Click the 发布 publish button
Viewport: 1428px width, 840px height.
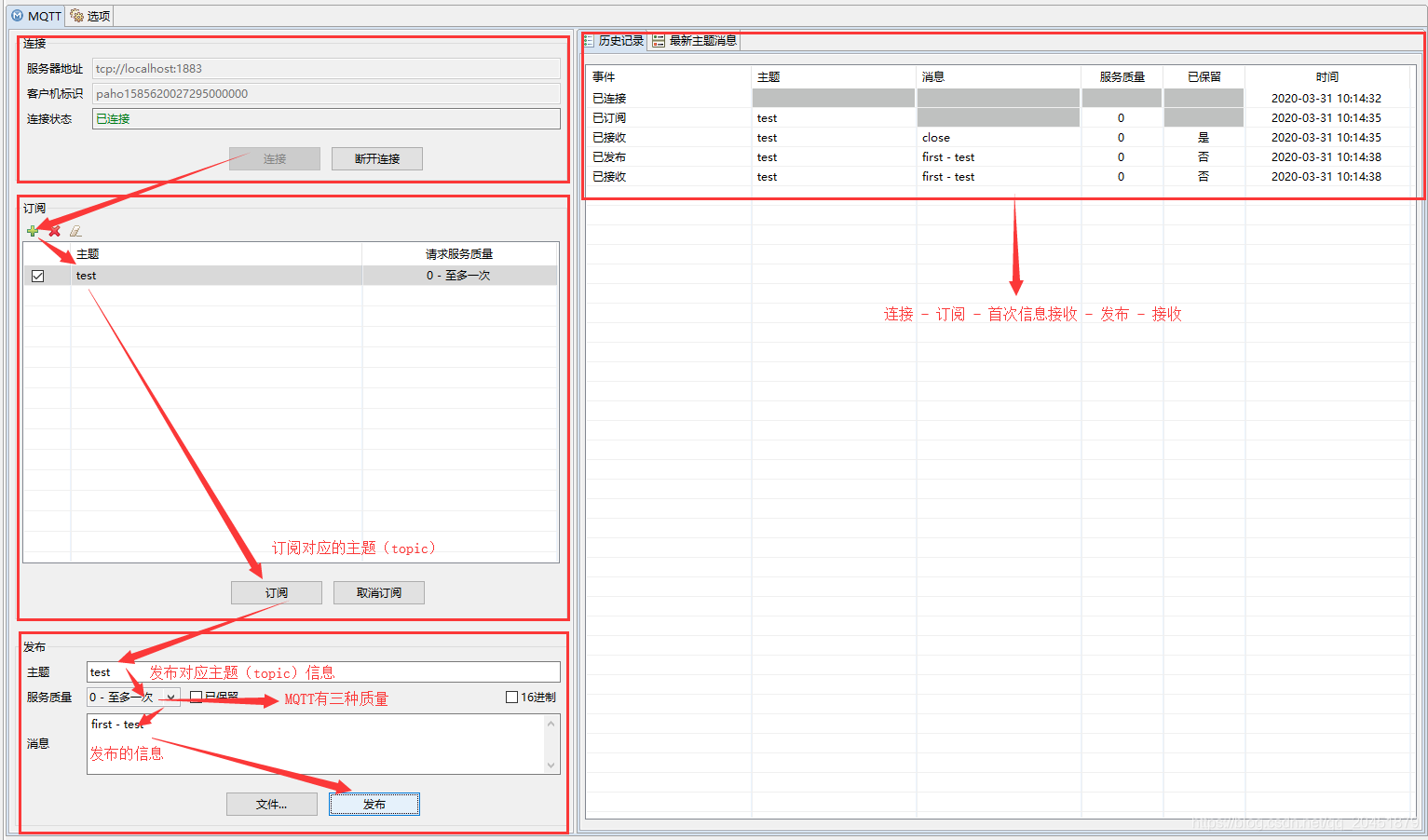(x=374, y=804)
